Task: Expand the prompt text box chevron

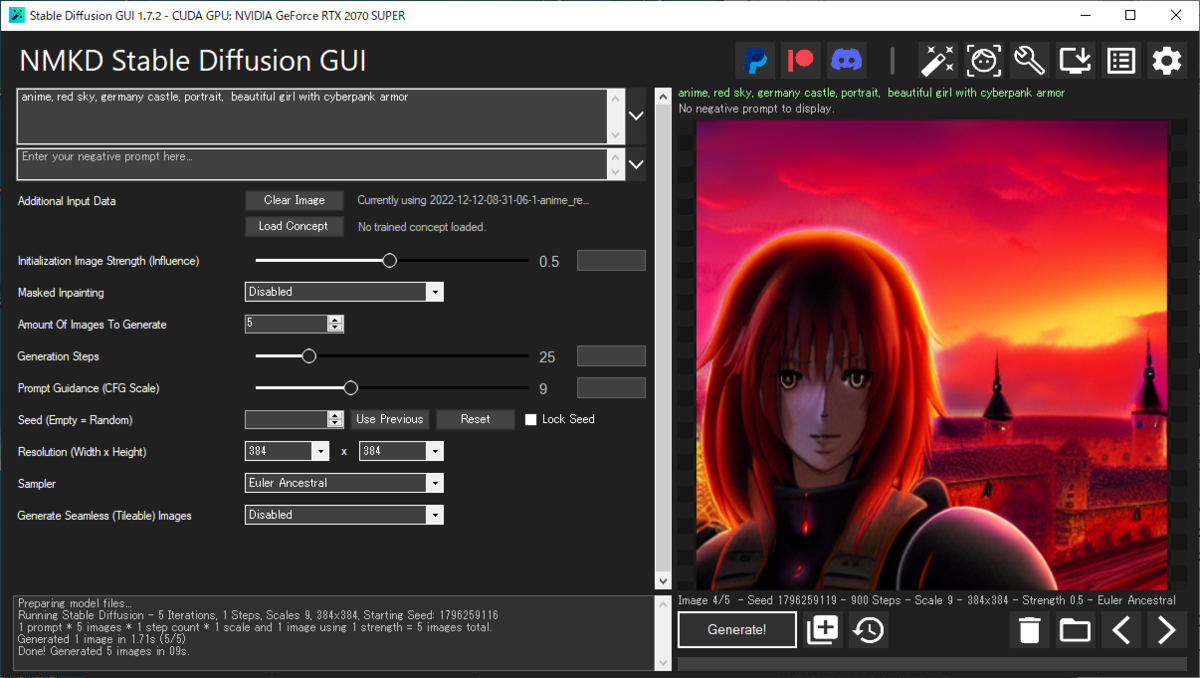Action: pos(636,115)
